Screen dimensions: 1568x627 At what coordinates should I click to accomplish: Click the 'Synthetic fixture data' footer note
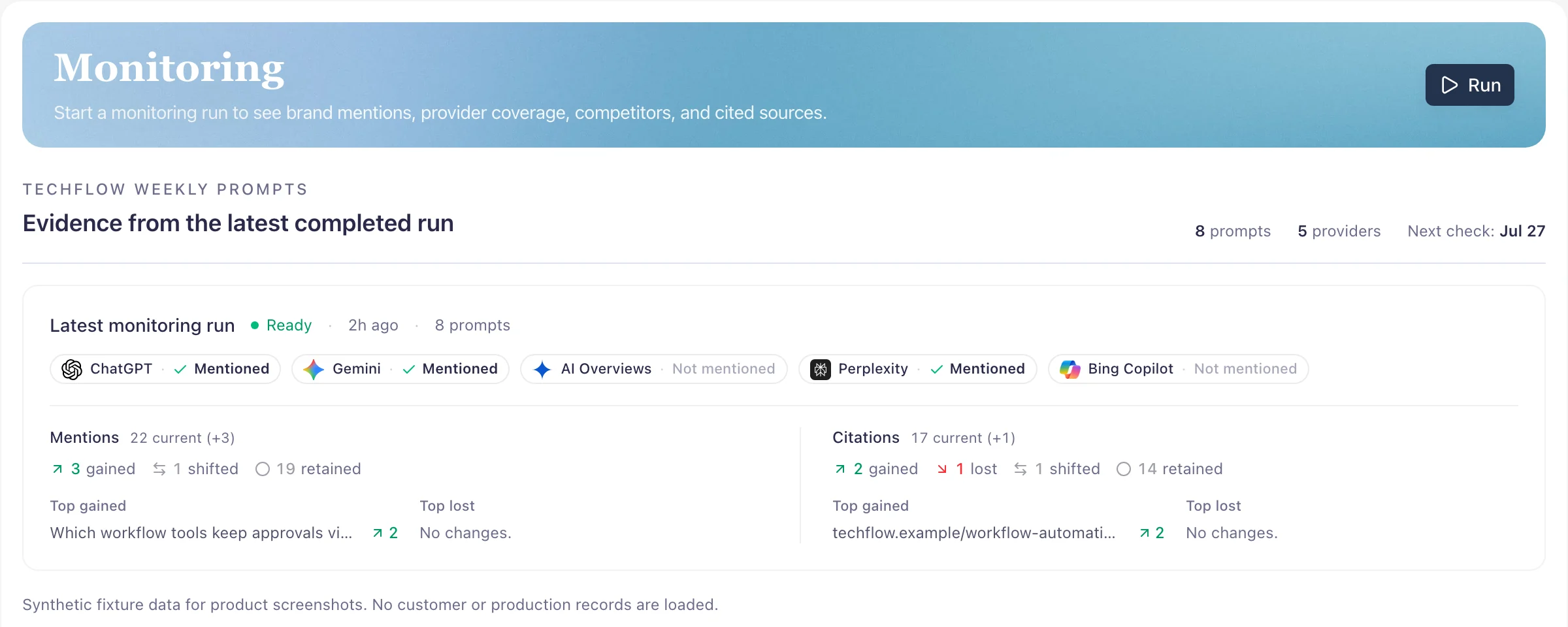click(x=370, y=605)
